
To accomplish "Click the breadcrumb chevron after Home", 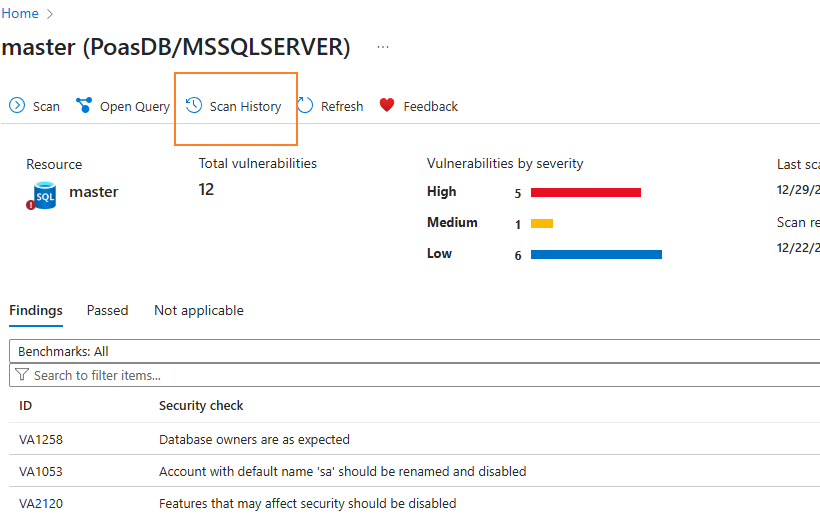I will tap(50, 14).
